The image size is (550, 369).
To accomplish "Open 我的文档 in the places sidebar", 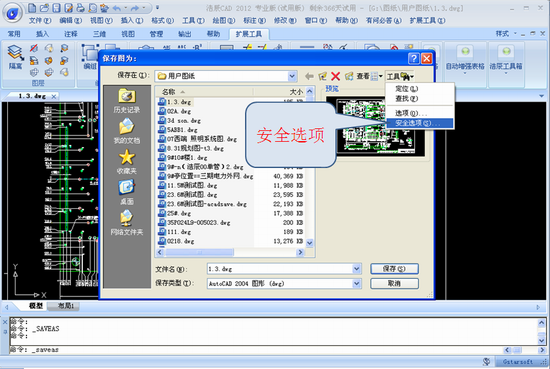I will coord(127,131).
